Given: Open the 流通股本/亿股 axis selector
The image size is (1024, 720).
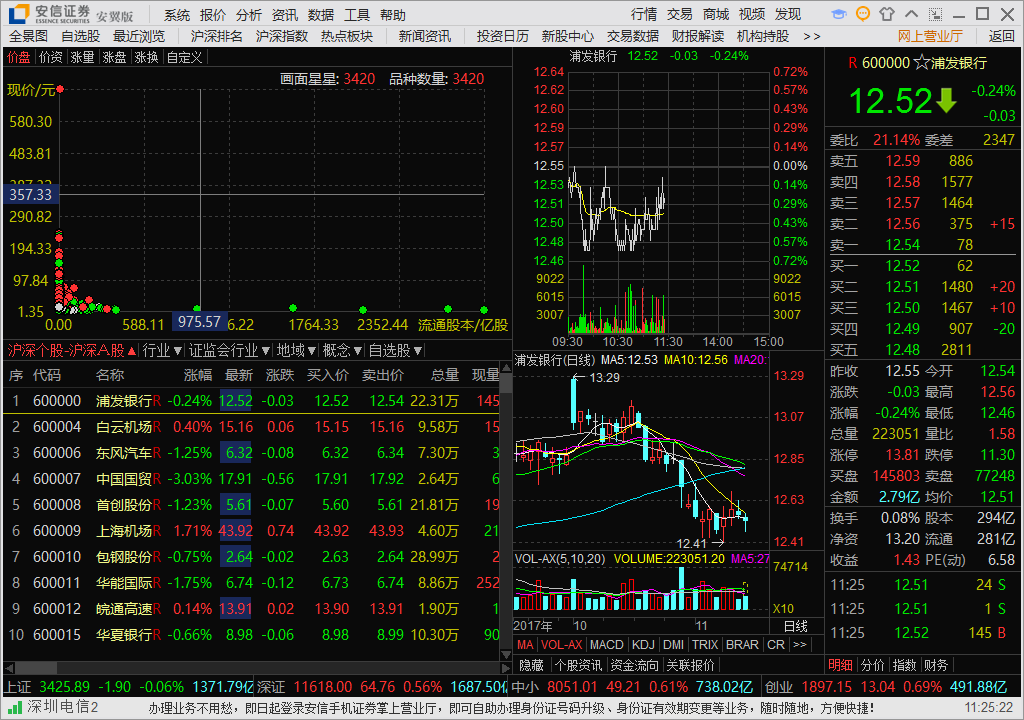Looking at the screenshot, I should (x=463, y=325).
